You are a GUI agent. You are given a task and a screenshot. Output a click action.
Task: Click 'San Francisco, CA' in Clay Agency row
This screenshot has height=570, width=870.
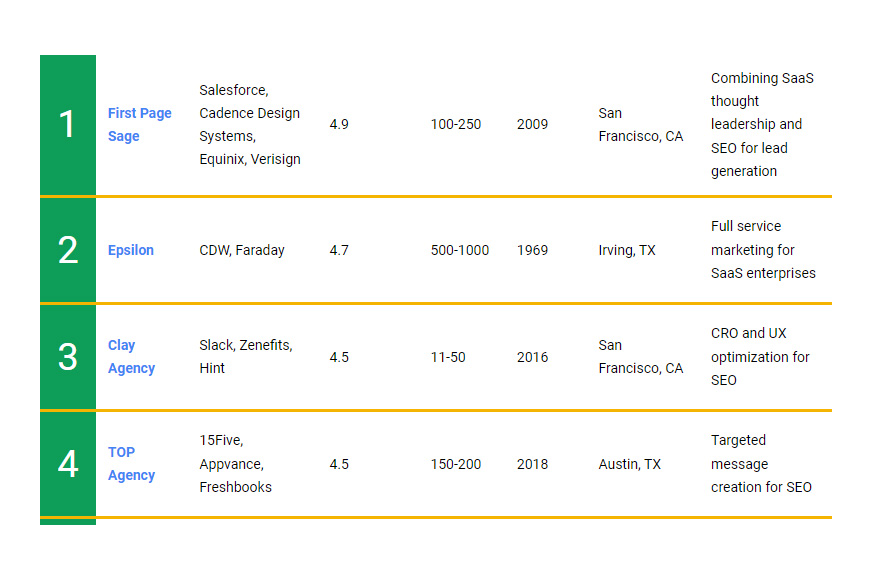tap(641, 356)
